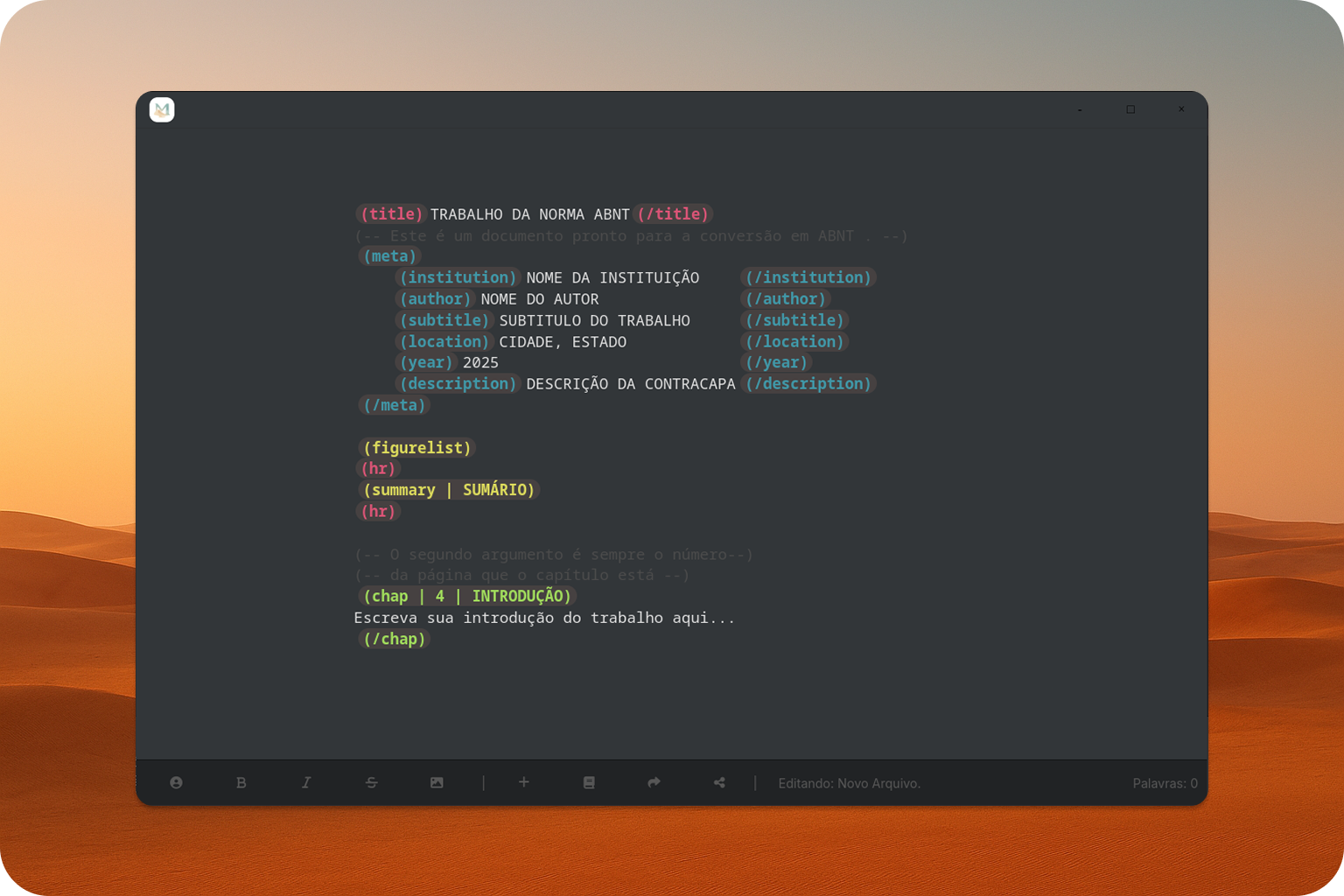Click the export arrow icon
This screenshot has height=896, width=1344.
pos(654,783)
